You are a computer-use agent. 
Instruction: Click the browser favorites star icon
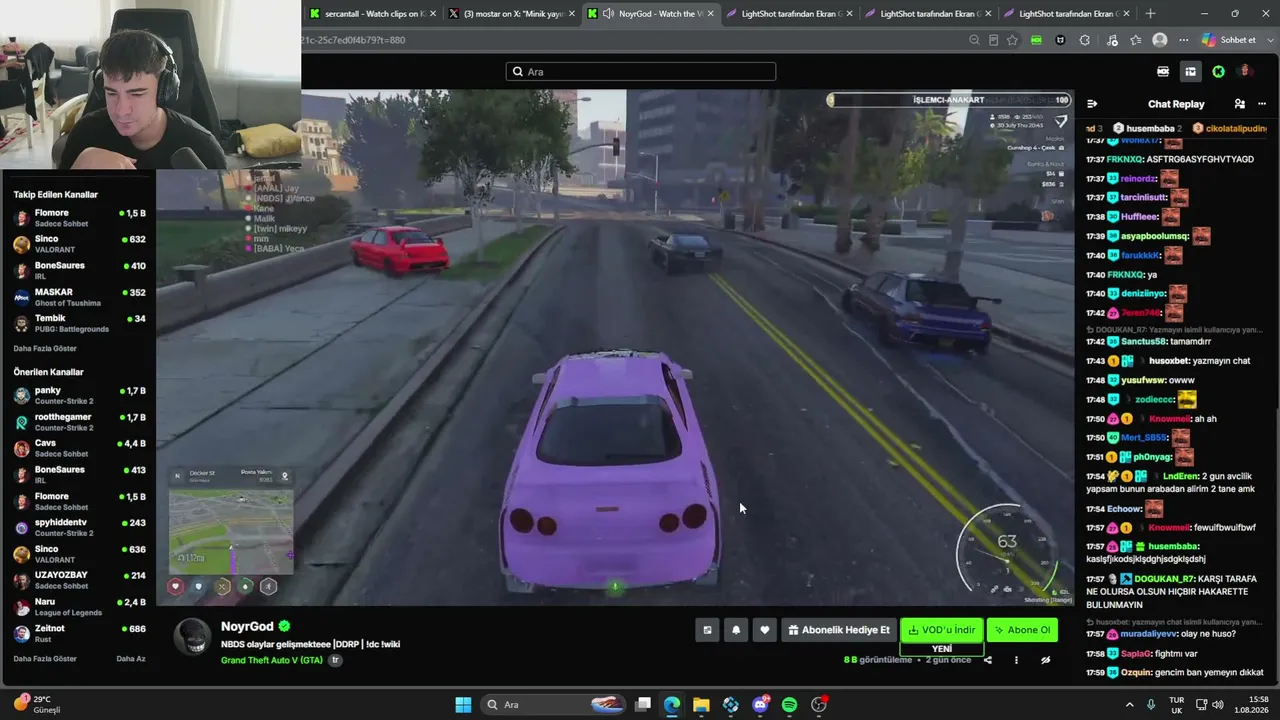[x=1012, y=40]
